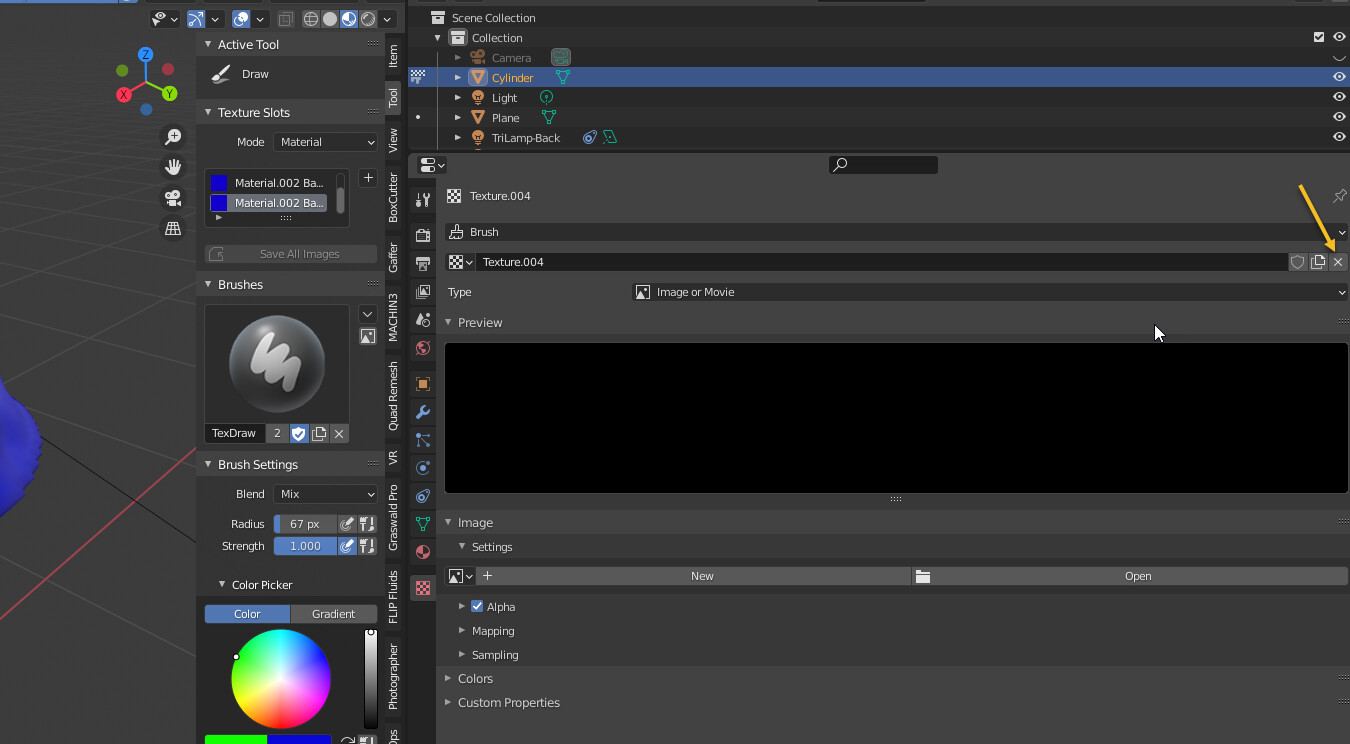Open the World properties tab

(422, 348)
